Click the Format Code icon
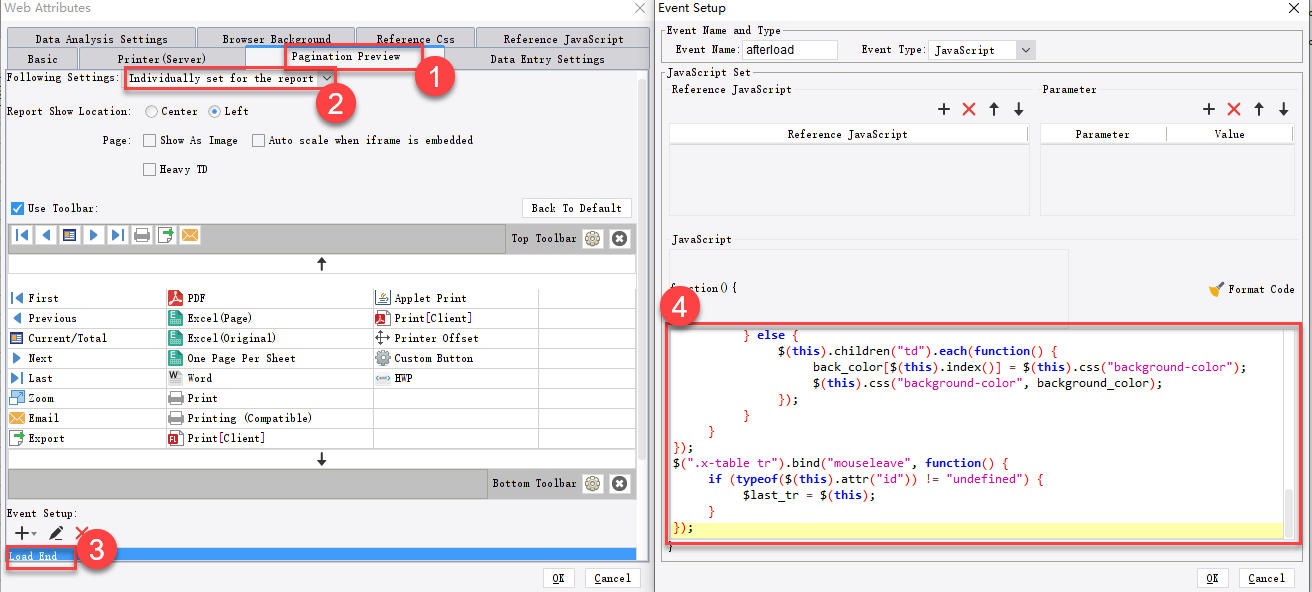 pos(1218,288)
